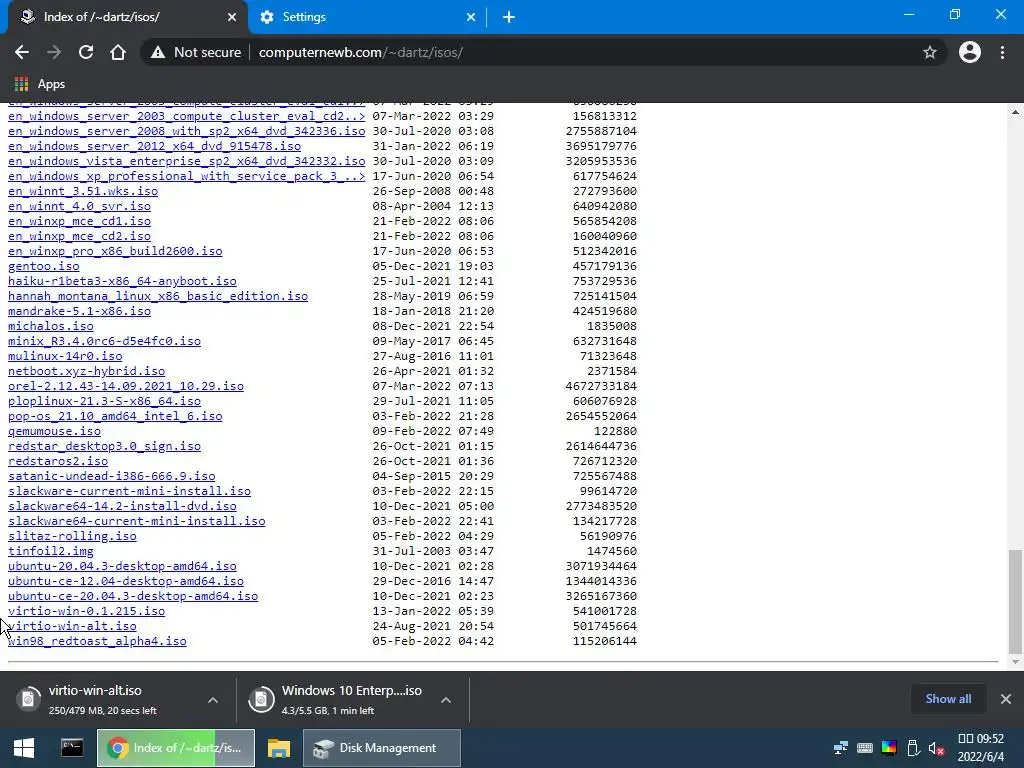
Task: Click hannah_montana_linux_x86_basic_edition.iso link
Action: point(158,296)
